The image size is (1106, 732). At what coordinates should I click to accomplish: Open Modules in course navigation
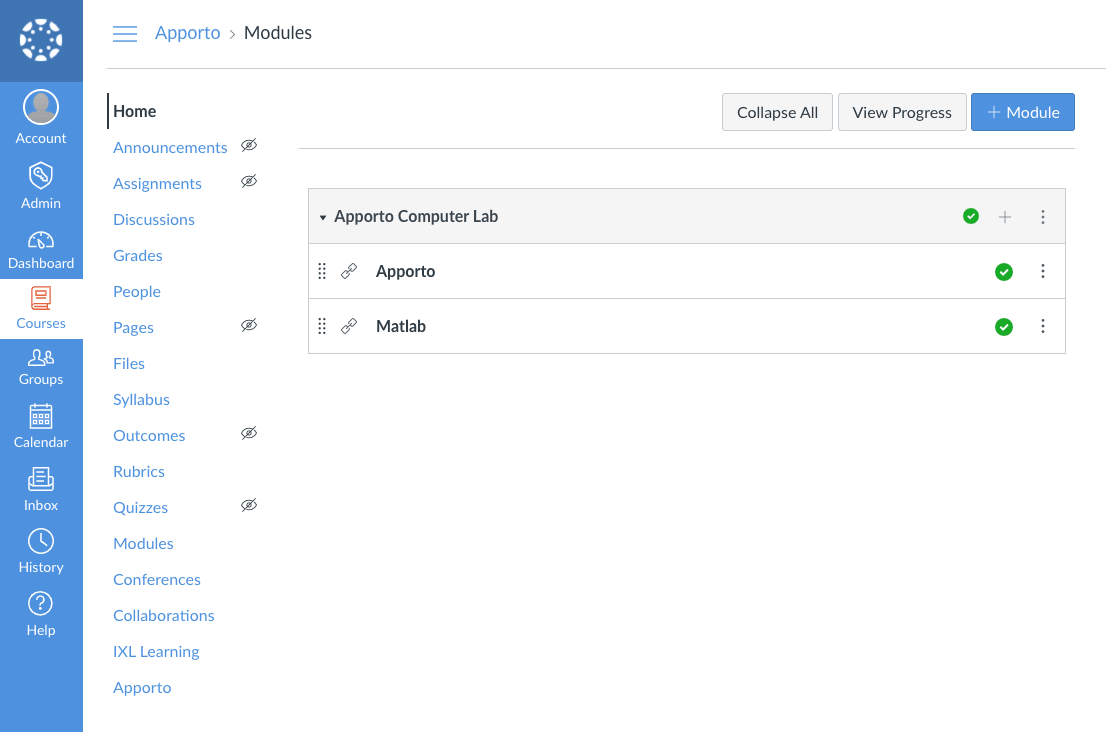pos(143,544)
